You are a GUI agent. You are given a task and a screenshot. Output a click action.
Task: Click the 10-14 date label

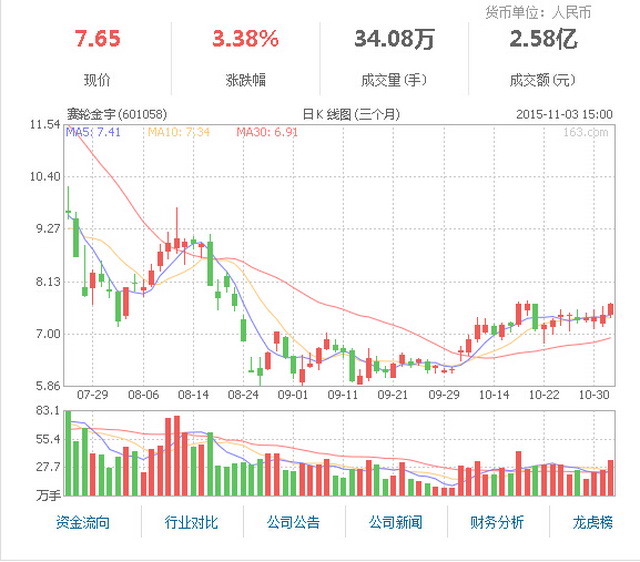tap(494, 395)
